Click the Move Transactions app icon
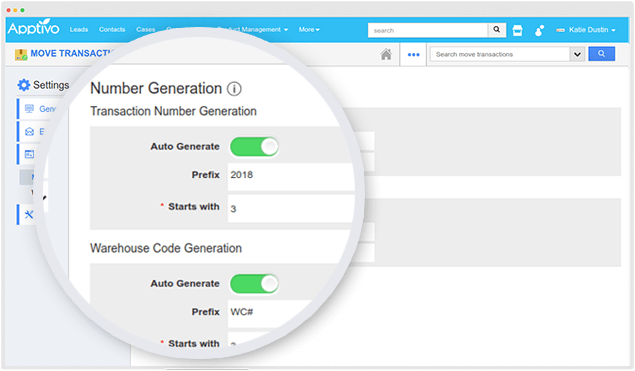This screenshot has height=371, width=635. pyautogui.click(x=21, y=54)
